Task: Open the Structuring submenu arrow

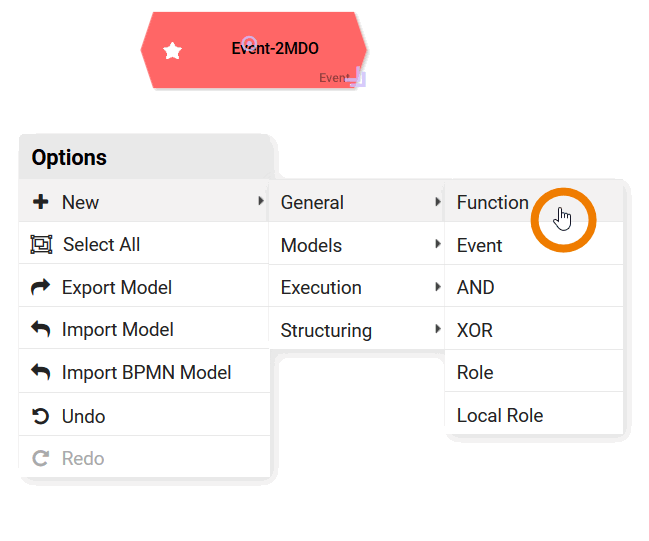Action: coord(437,330)
